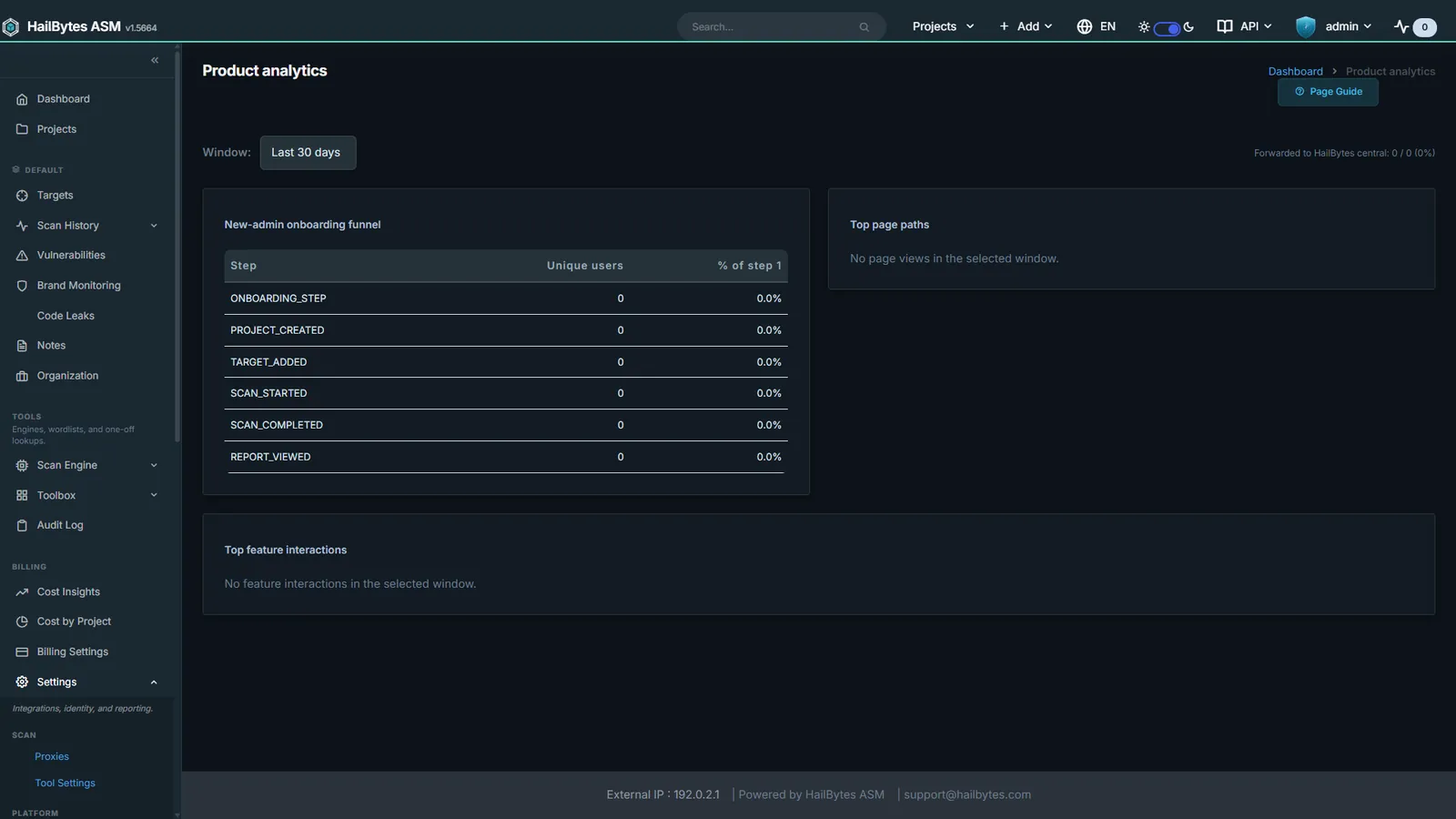Screen dimensions: 1456x819
Task: Click the Unique users column header
Action: (x=585, y=266)
